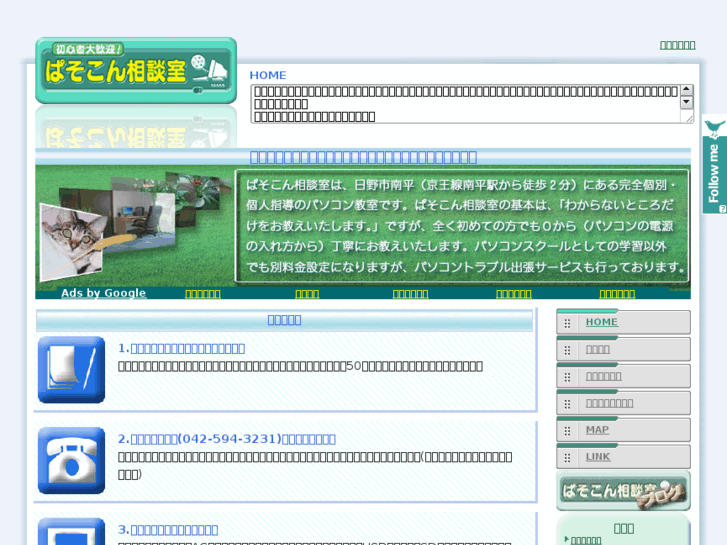The width and height of the screenshot is (727, 545).
Task: Click the ぱそこん相談室 logo banner
Action: (x=136, y=71)
